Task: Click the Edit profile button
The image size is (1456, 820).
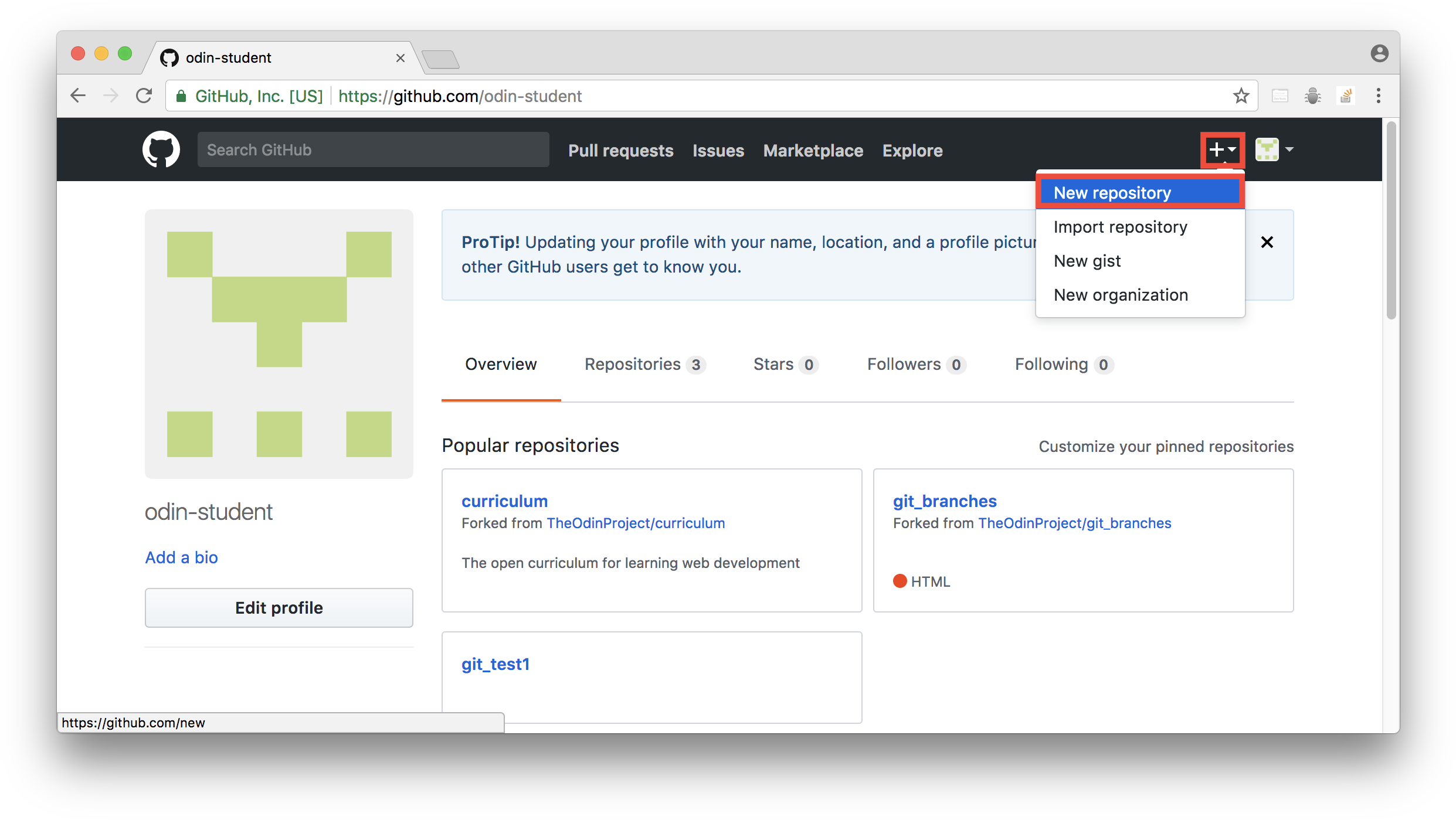Action: pos(279,608)
